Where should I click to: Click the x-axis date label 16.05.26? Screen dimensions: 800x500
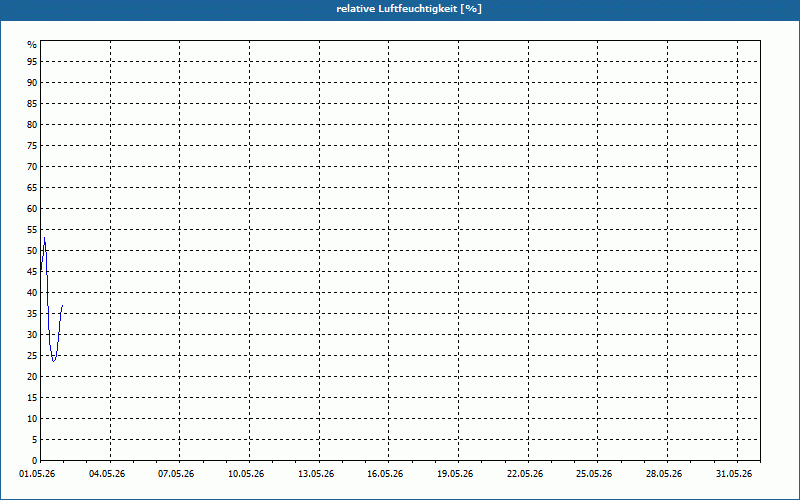click(x=385, y=474)
